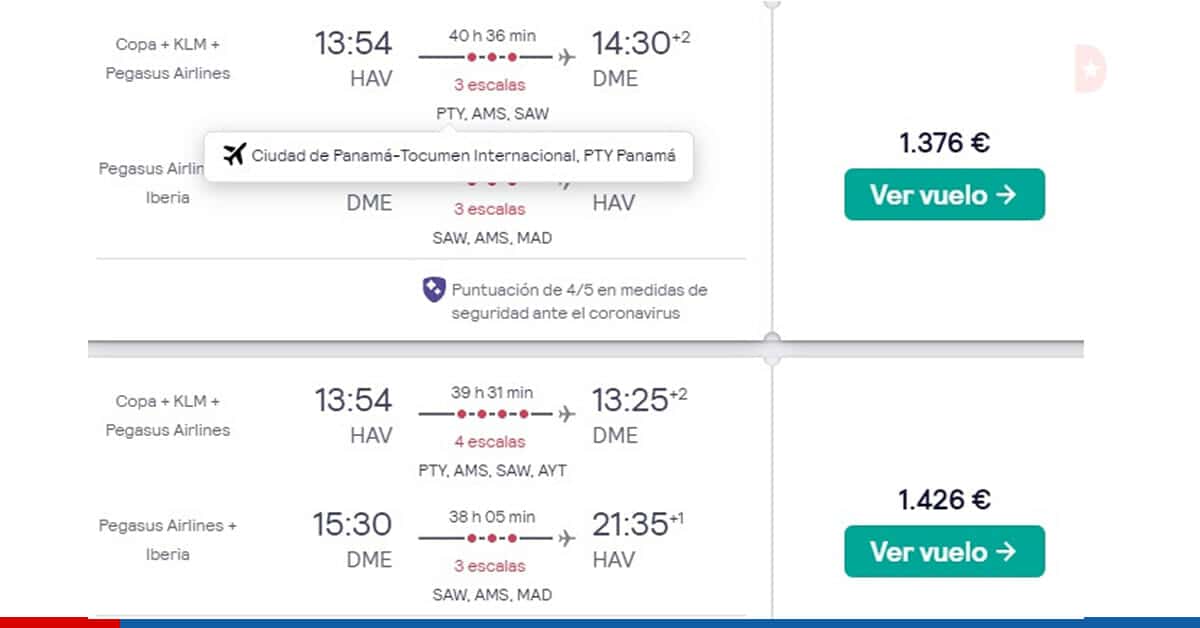Click 3 escalas on the 15:30 DME return flight
Image resolution: width=1200 pixels, height=628 pixels.
tap(489, 566)
